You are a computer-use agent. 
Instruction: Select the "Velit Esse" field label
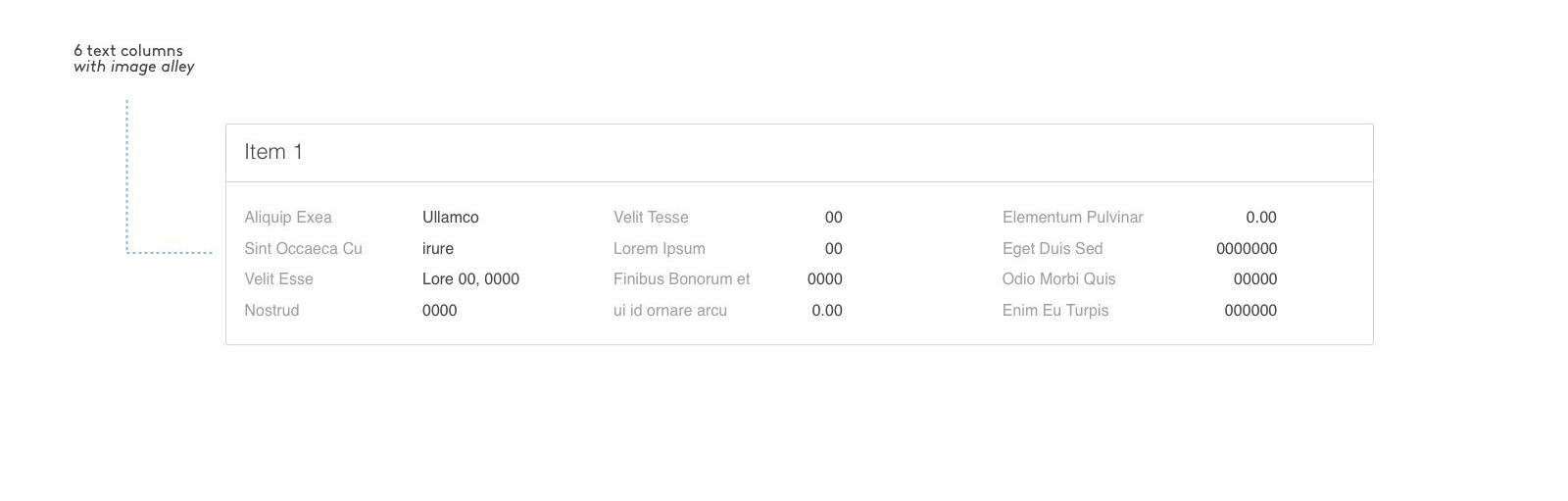278,279
